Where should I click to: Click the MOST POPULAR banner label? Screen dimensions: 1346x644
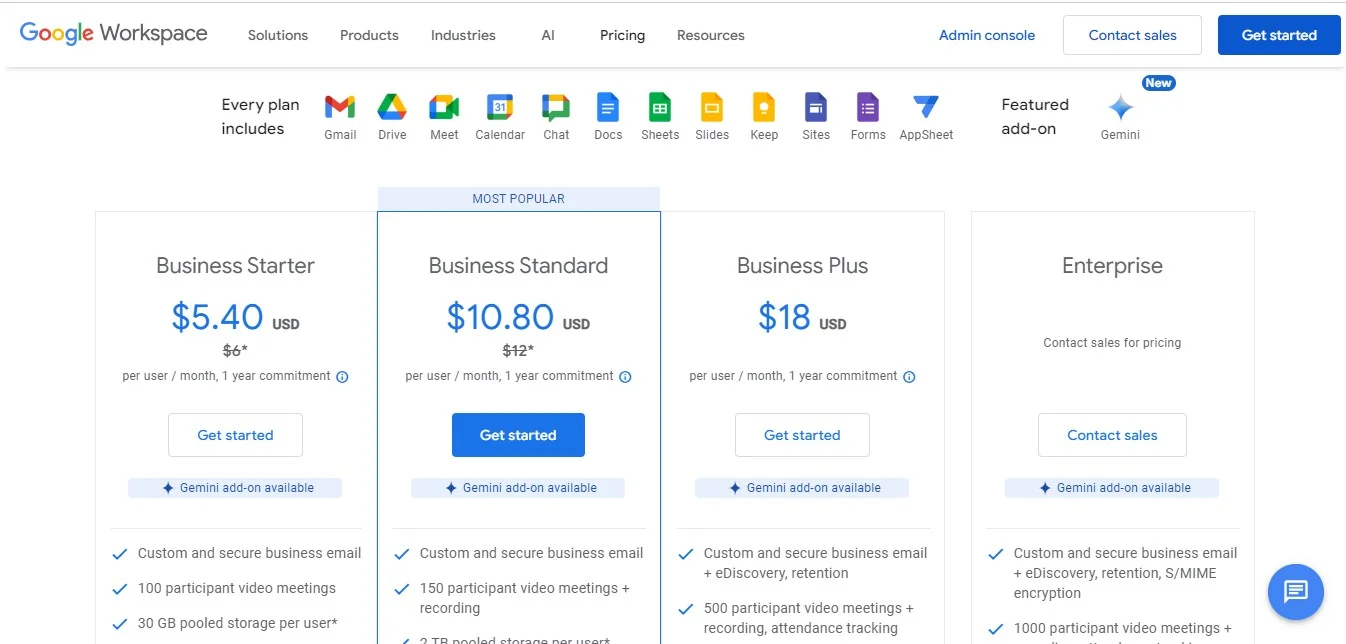(x=518, y=199)
